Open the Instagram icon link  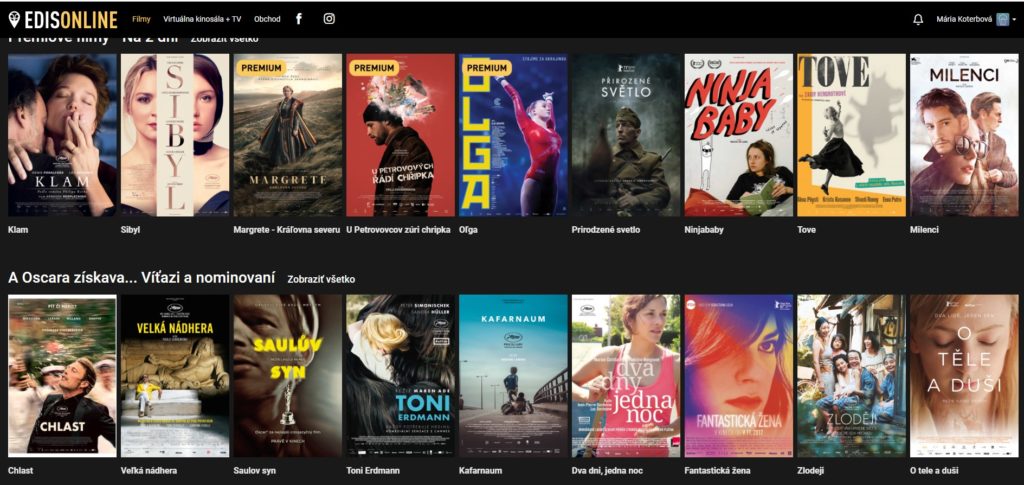pos(329,19)
